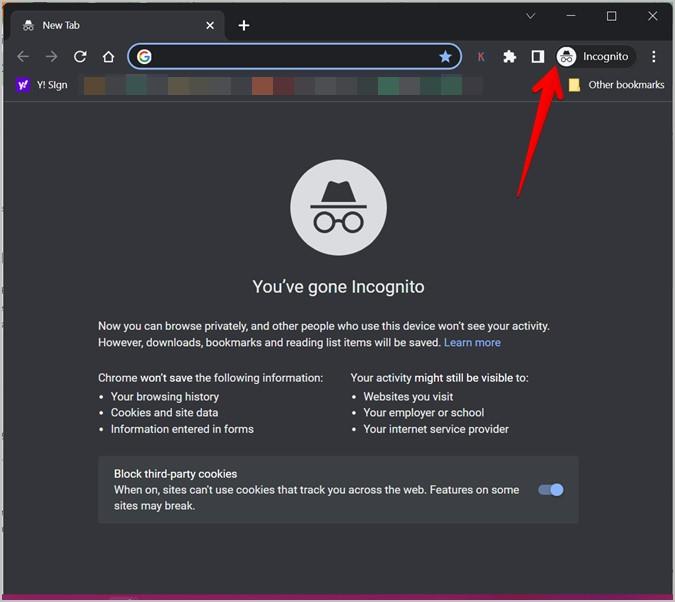The width and height of the screenshot is (675, 602).
Task: Click 'Cookies and site data' bullet text
Action: pos(164,413)
